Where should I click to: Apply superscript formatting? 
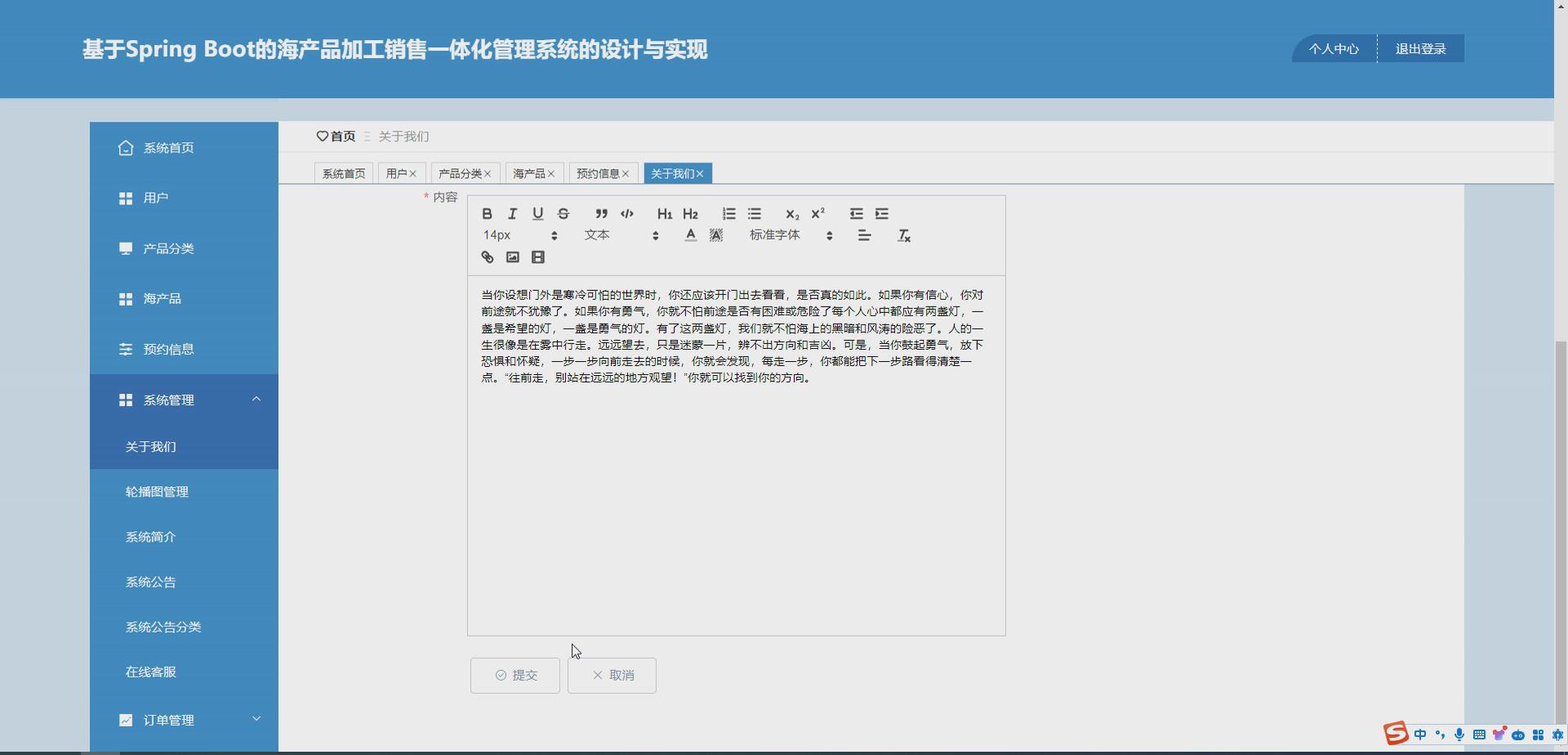pyautogui.click(x=817, y=213)
